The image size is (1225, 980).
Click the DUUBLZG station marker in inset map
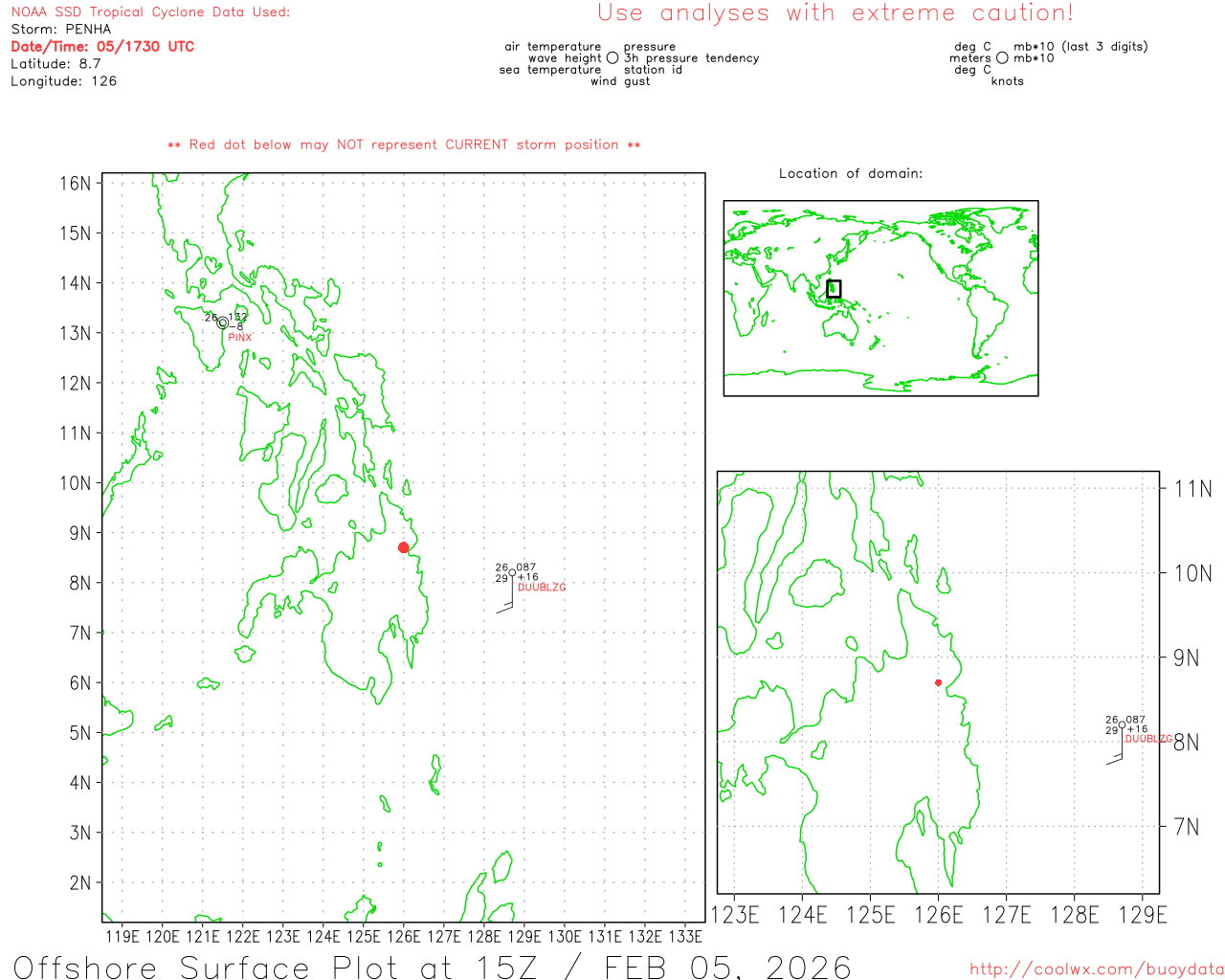(1123, 724)
